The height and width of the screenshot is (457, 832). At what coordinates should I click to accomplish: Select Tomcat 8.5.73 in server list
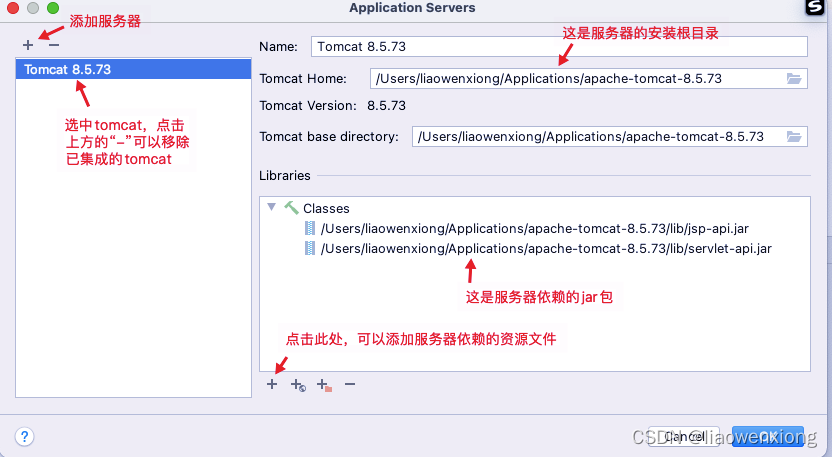pyautogui.click(x=133, y=70)
